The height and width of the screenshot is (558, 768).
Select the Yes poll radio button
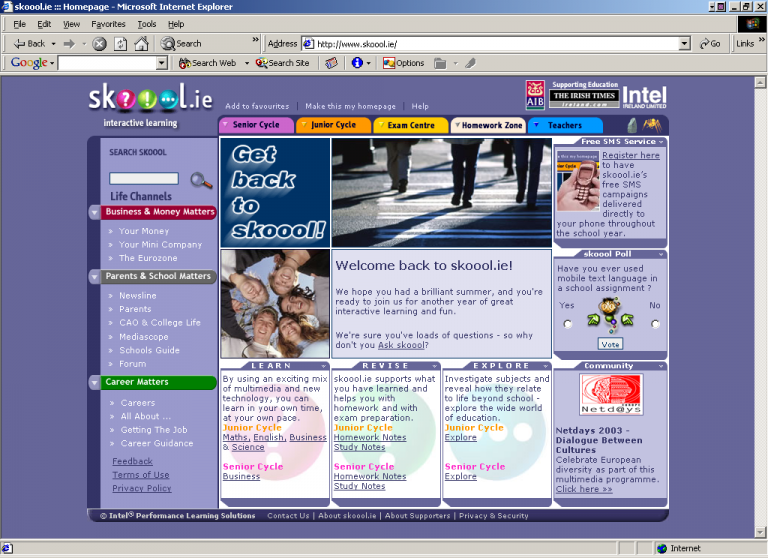tap(568, 323)
